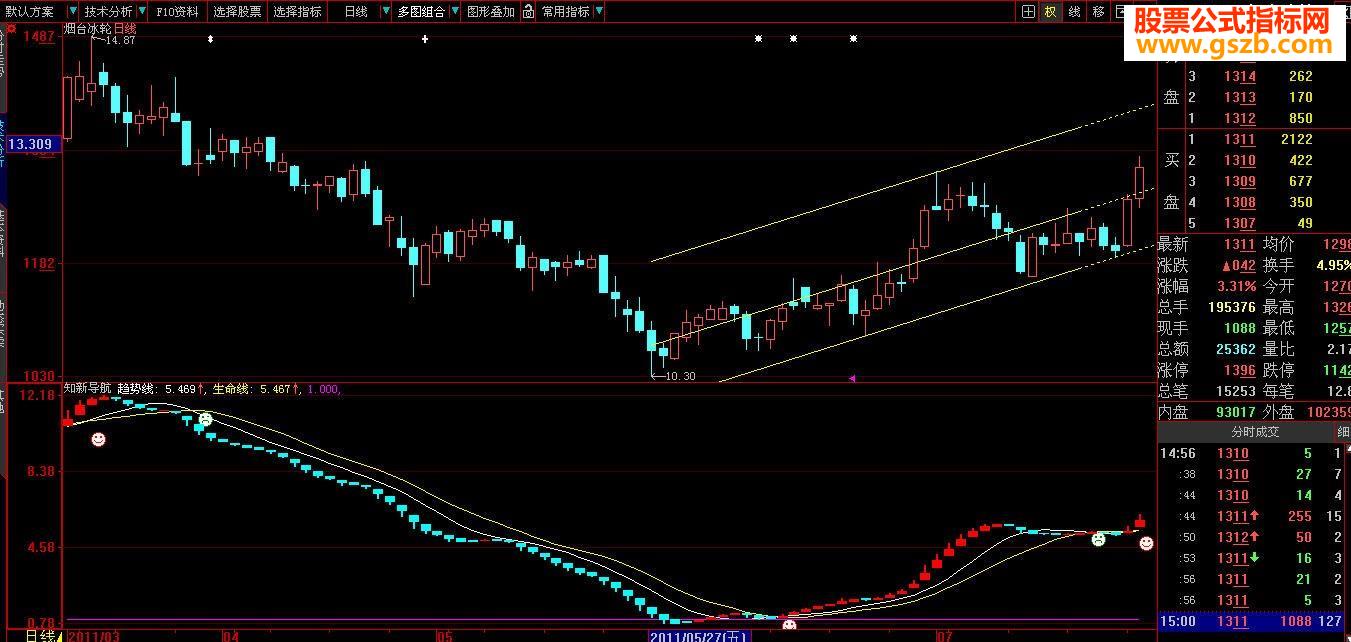Click the buy level 1 price 1311
The image size is (1351, 642).
1240,139
